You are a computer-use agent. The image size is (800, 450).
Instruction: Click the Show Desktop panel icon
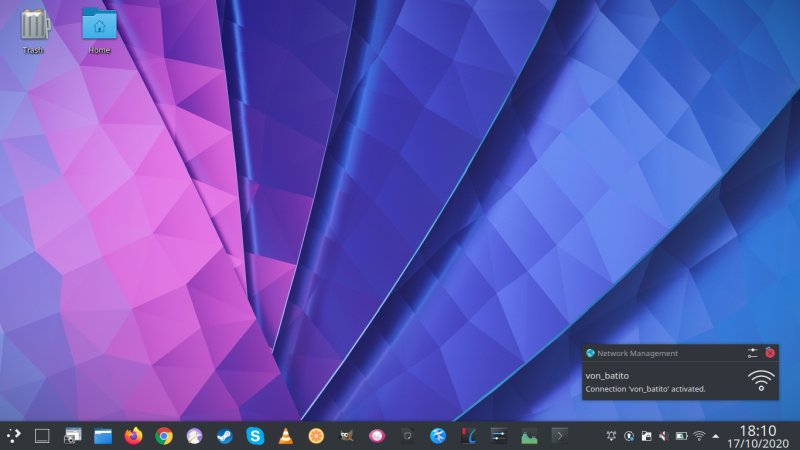42,436
